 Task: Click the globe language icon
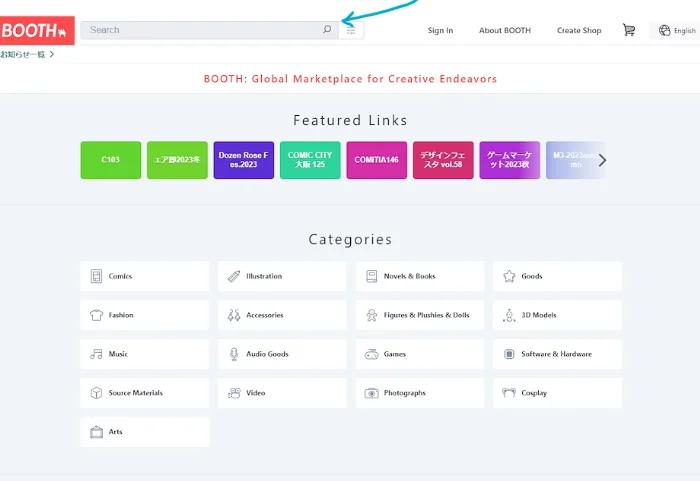click(665, 30)
